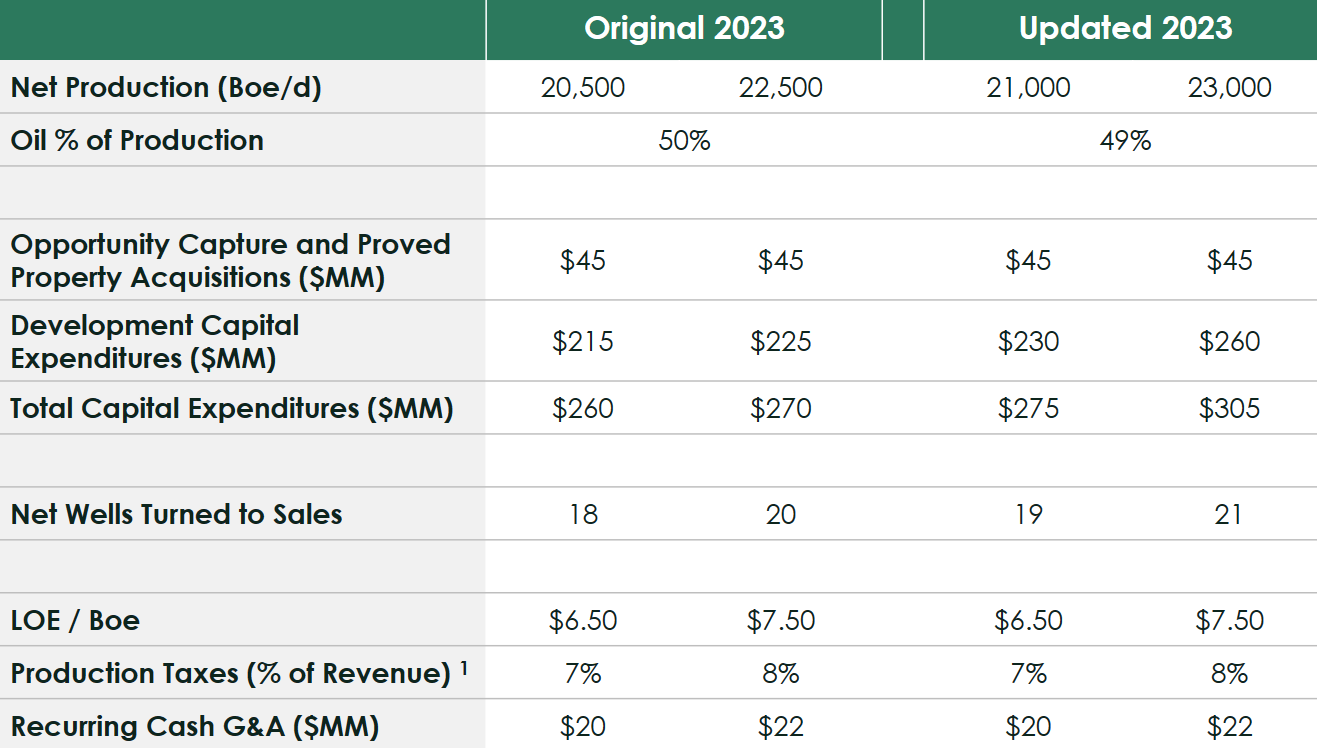Click the first $45 acquisition value

[585, 260]
